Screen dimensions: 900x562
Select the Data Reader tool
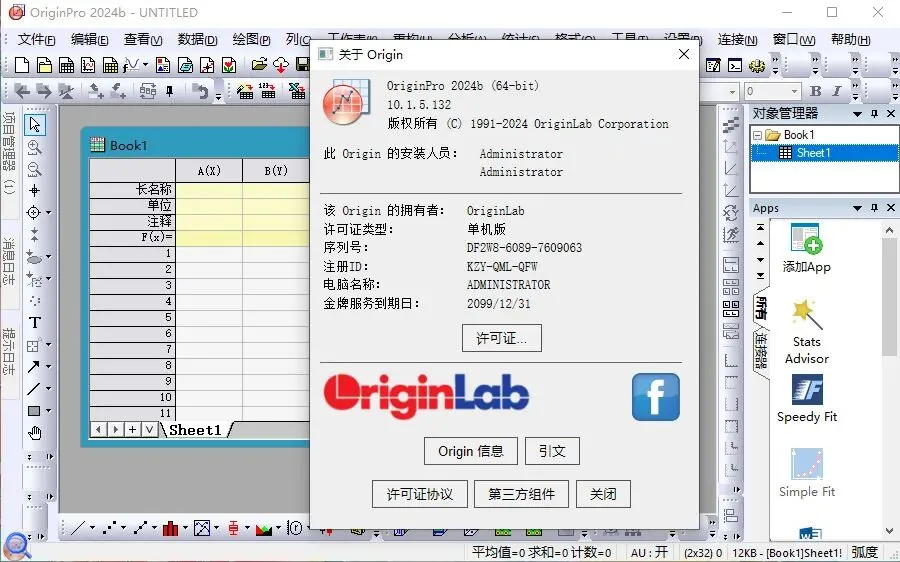33,212
